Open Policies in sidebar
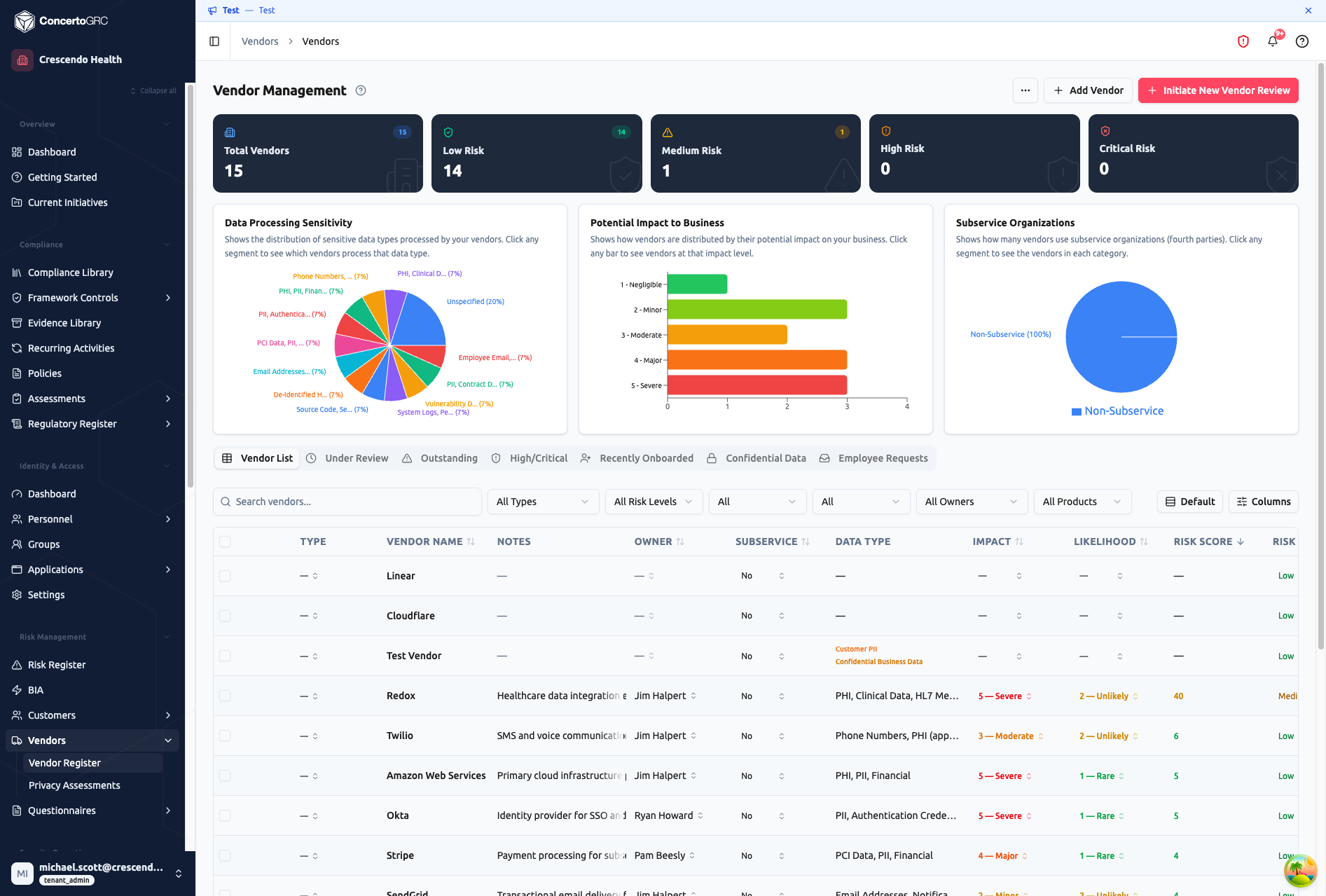Viewport: 1326px width, 896px height. (x=45, y=373)
